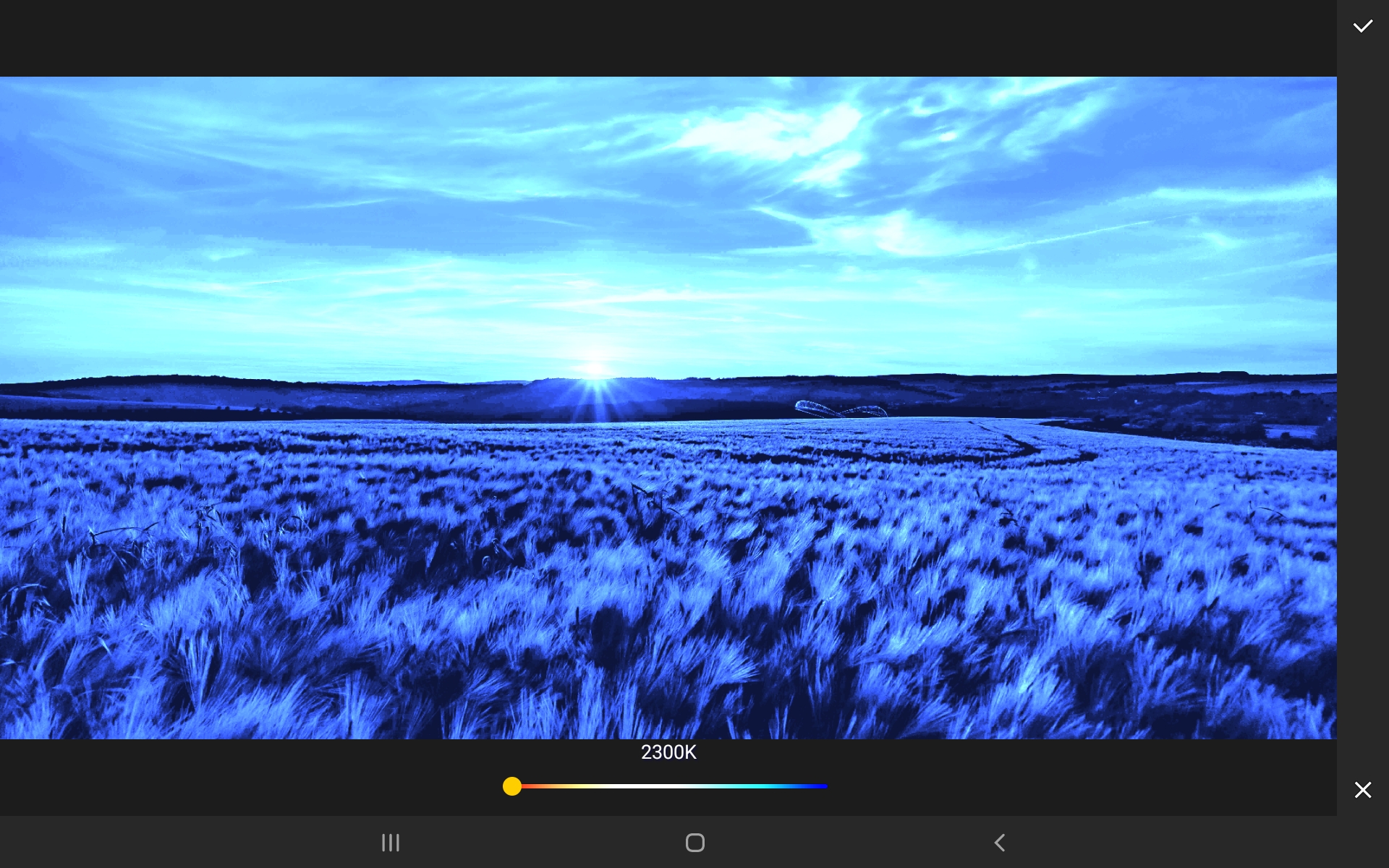Image resolution: width=1389 pixels, height=868 pixels.
Task: Tap the Android back arrow
Action: pyautogui.click(x=1000, y=843)
